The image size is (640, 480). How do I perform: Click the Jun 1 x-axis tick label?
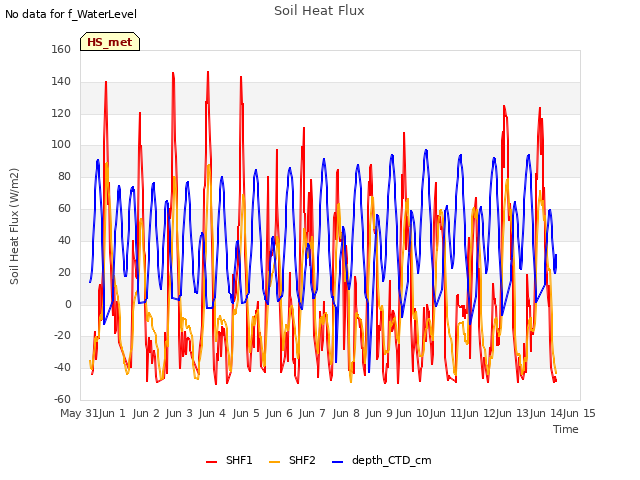pyautogui.click(x=112, y=413)
